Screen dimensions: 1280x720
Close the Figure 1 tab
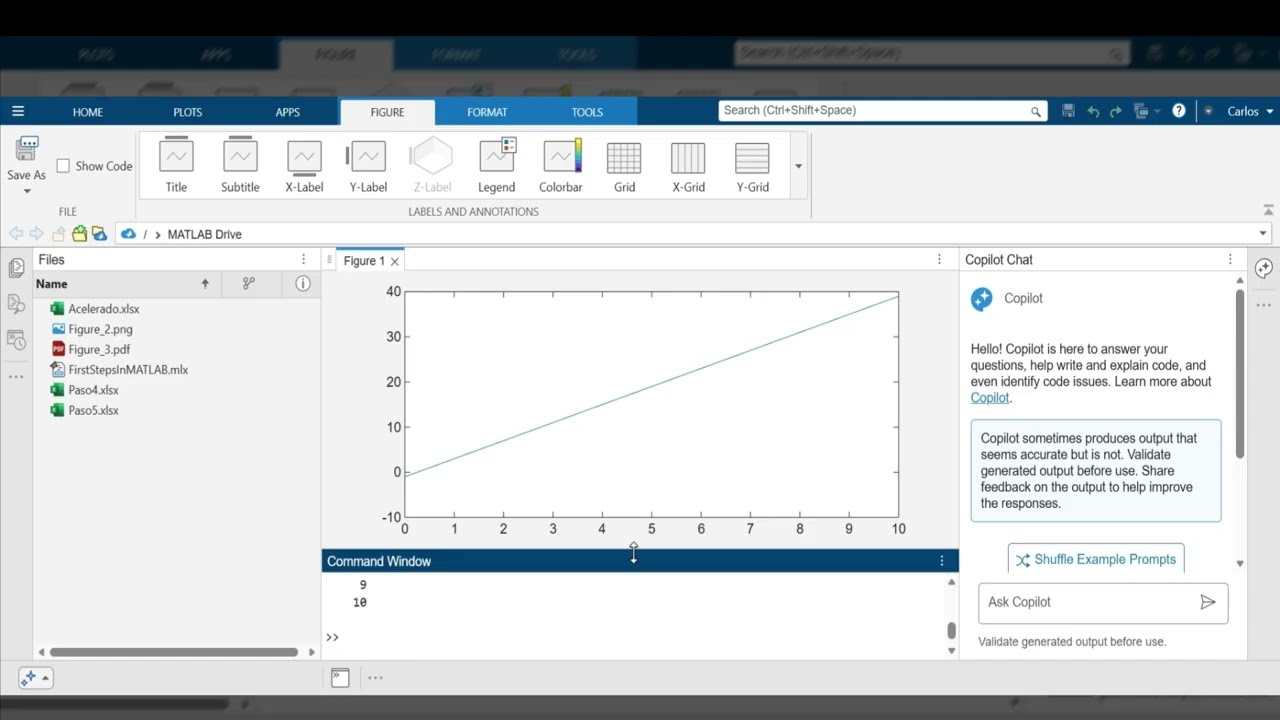point(394,261)
